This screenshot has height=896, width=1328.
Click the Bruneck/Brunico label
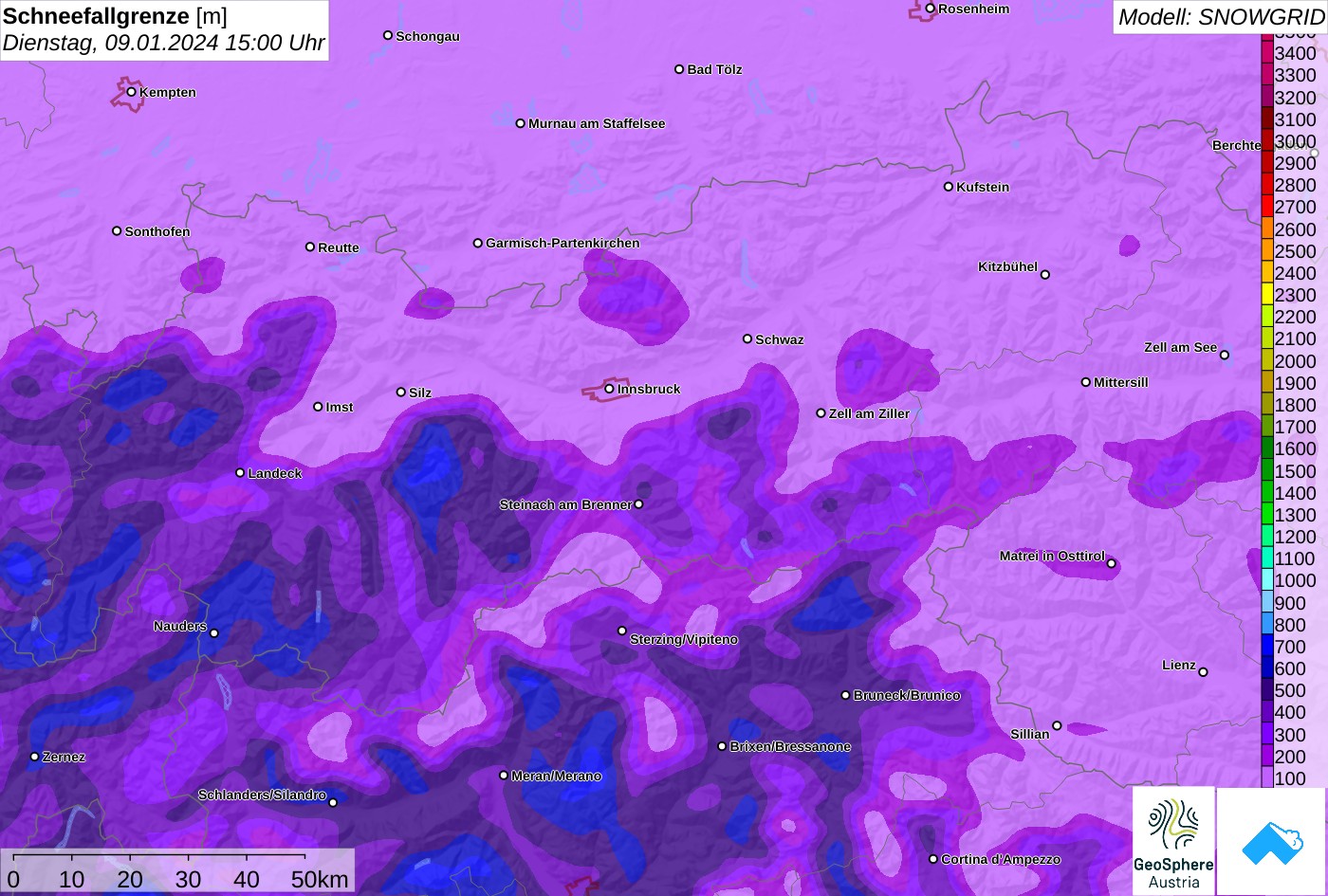907,695
